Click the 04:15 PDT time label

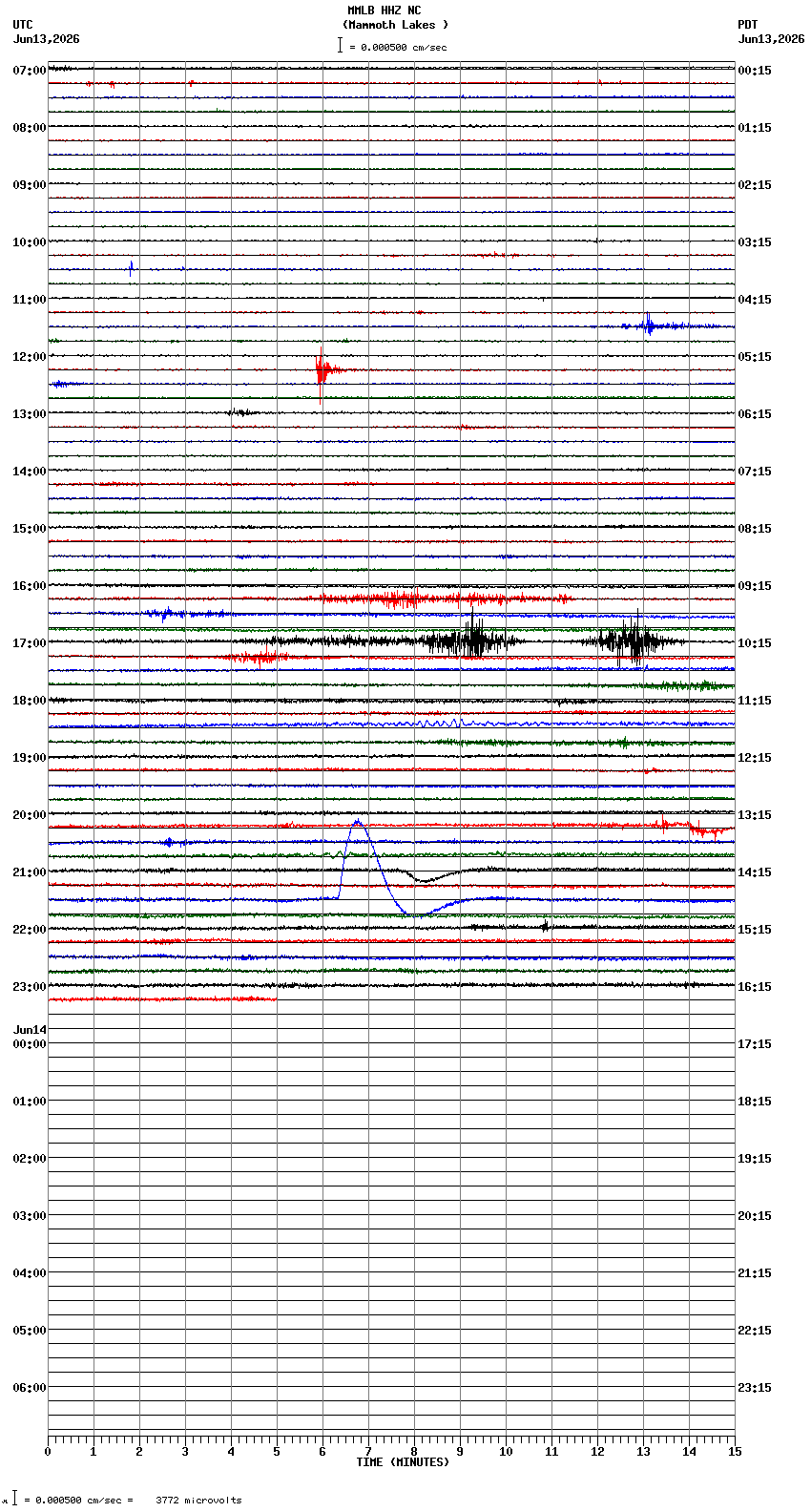click(755, 300)
